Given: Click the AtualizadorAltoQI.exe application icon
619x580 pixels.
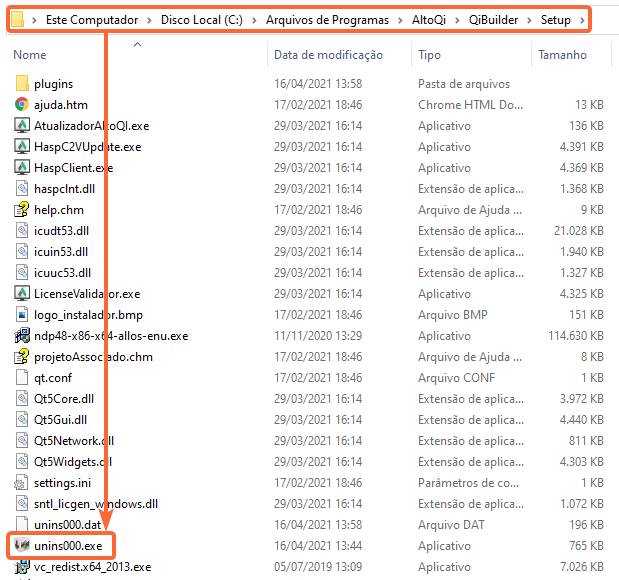Looking at the screenshot, I should coord(22,126).
